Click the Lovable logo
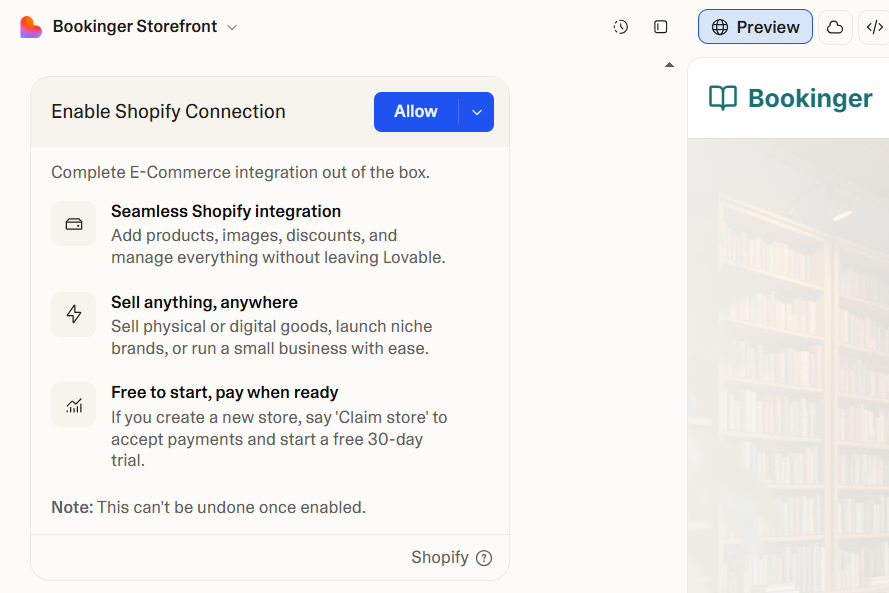This screenshot has height=593, width=889. point(30,26)
